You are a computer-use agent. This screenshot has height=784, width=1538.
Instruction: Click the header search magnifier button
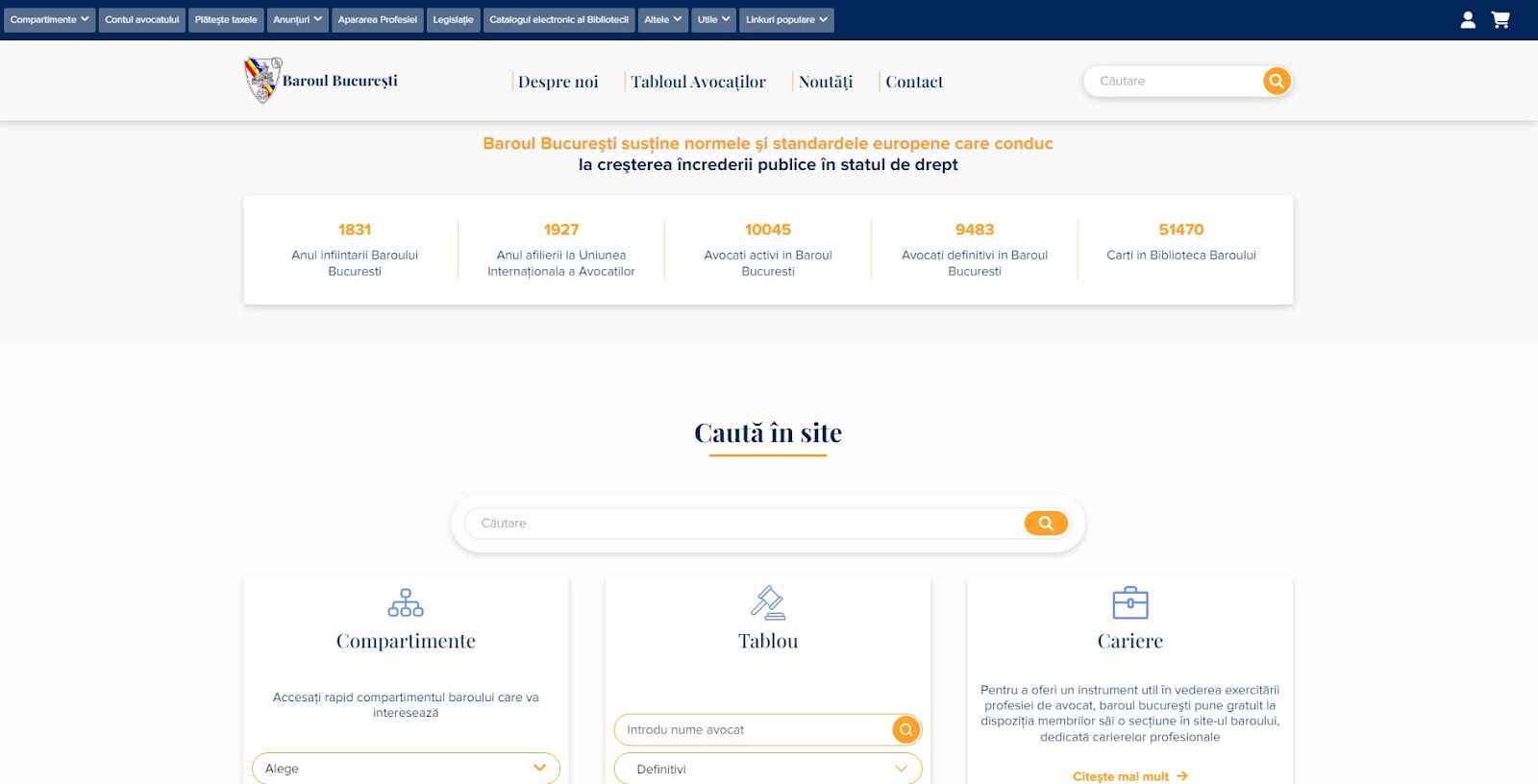point(1276,82)
